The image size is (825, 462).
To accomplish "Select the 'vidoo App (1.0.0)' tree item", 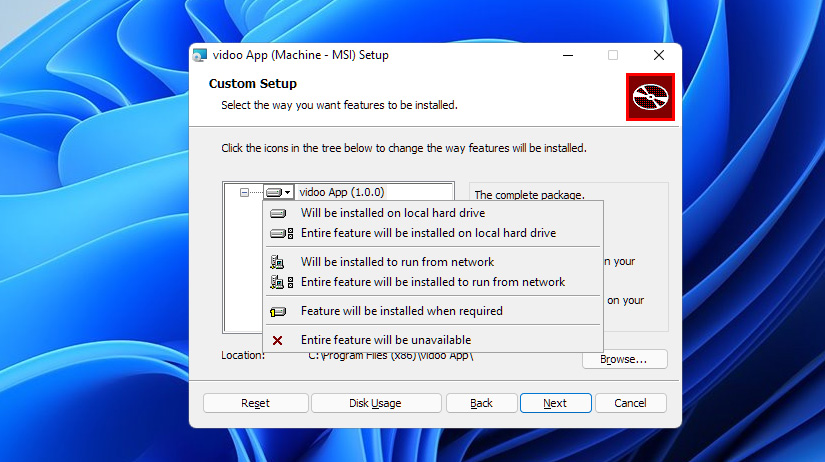I will click(342, 192).
